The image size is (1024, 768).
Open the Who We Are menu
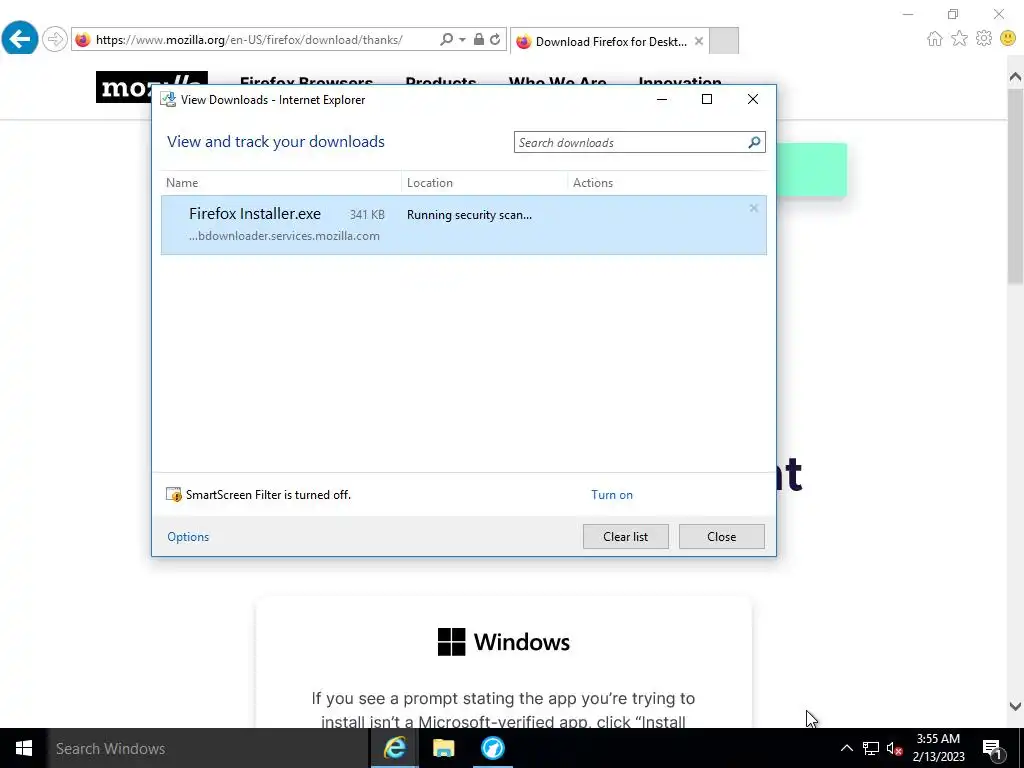point(558,83)
